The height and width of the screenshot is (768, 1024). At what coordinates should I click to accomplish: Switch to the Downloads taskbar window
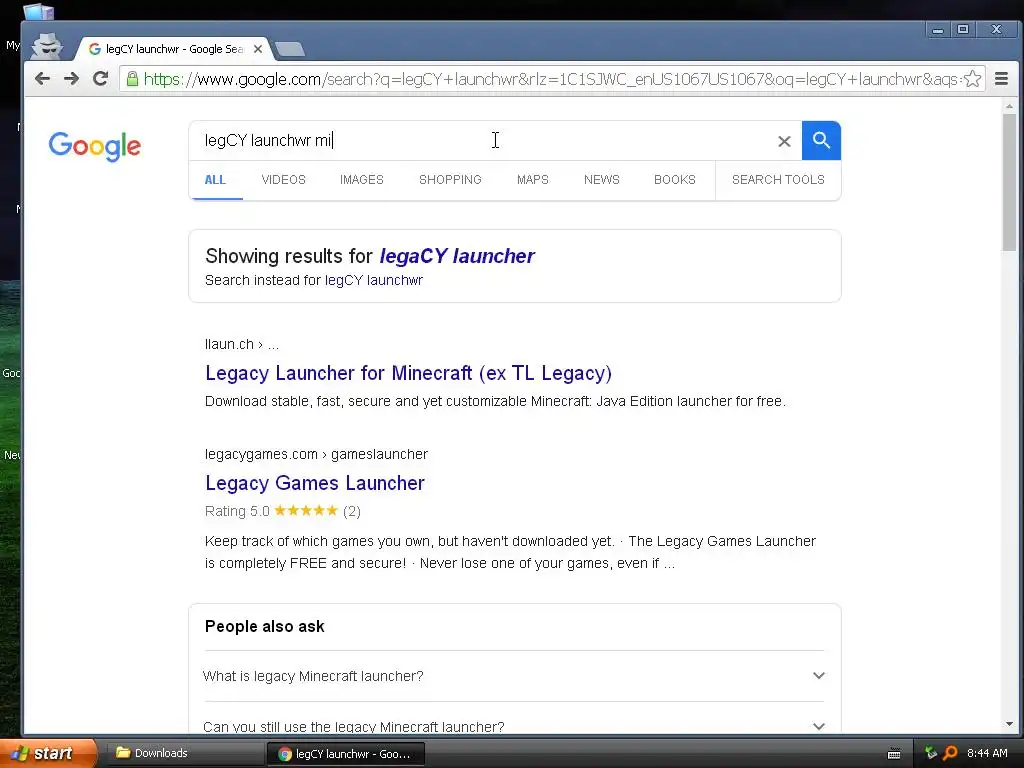tap(183, 753)
